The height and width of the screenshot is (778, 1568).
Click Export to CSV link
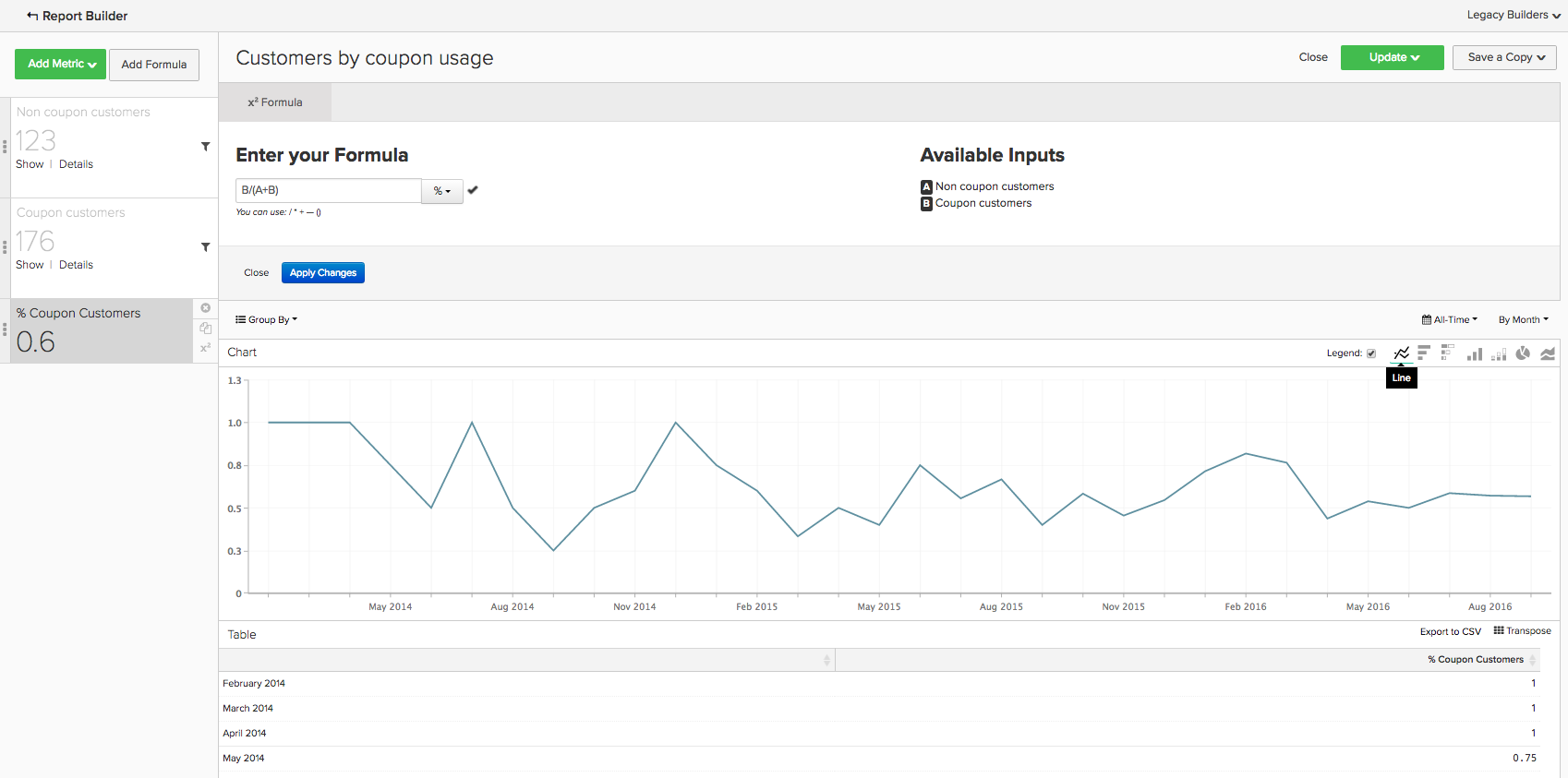pyautogui.click(x=1450, y=631)
